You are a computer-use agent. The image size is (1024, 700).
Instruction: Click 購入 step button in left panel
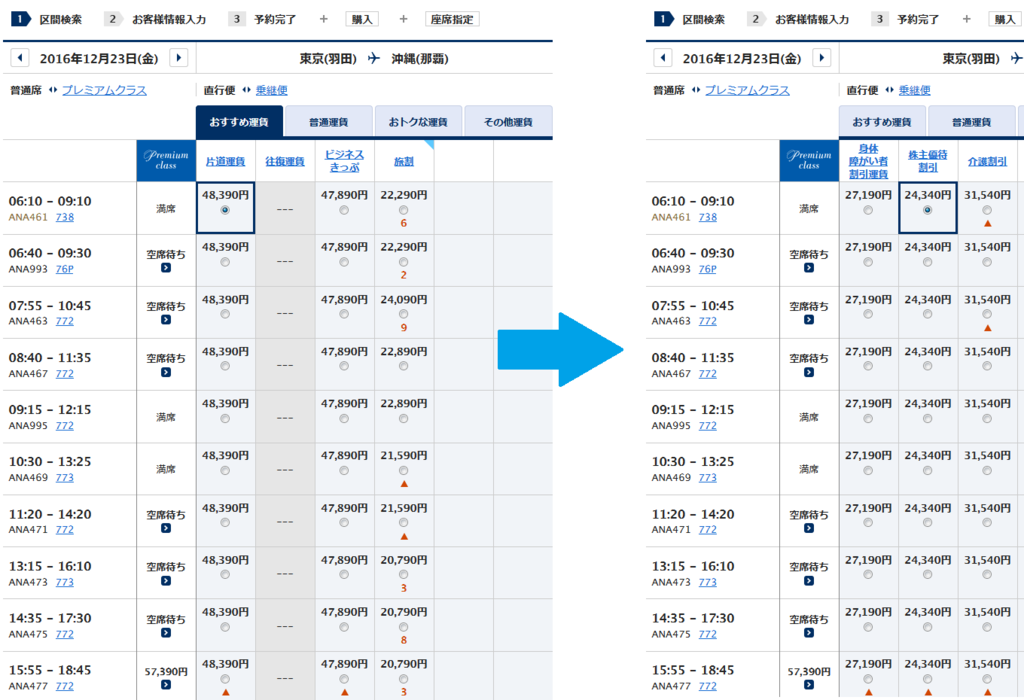362,19
